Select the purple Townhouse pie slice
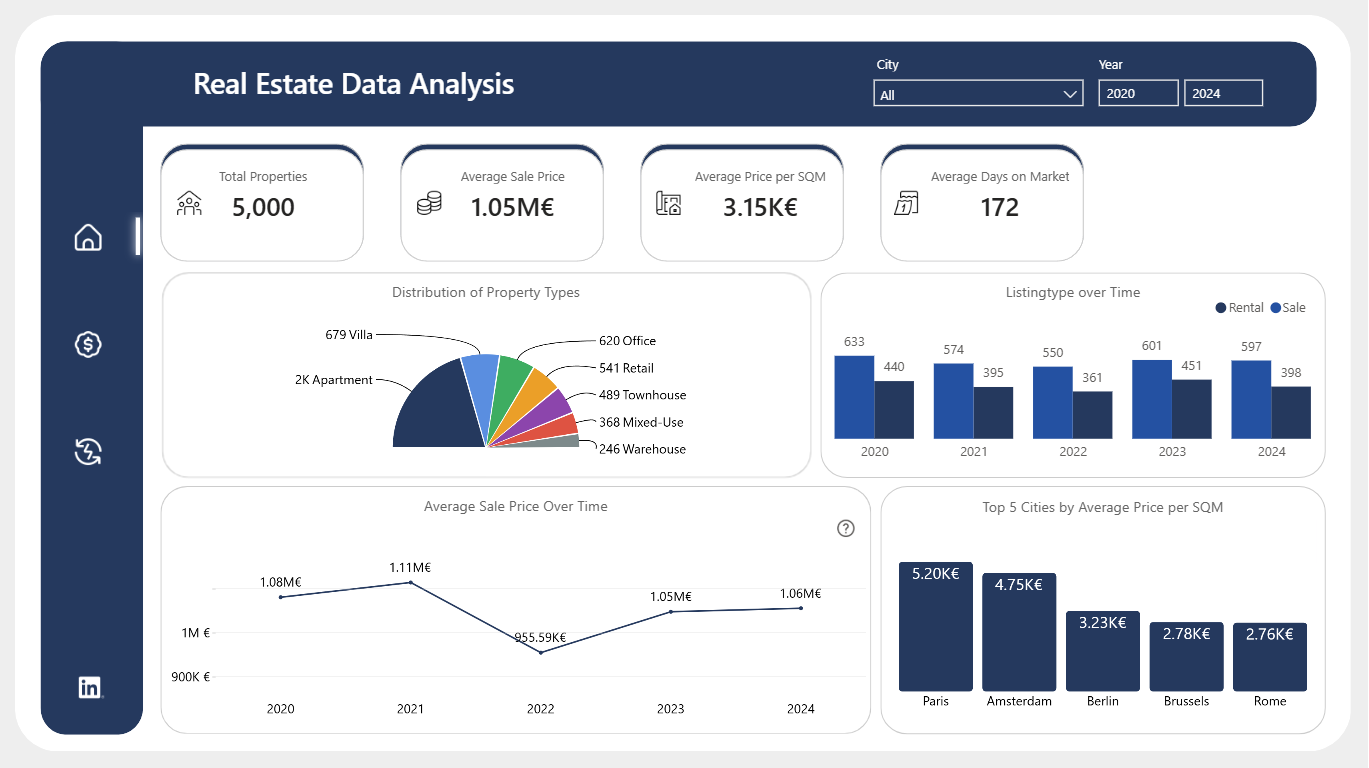1369x768 pixels. (549, 410)
